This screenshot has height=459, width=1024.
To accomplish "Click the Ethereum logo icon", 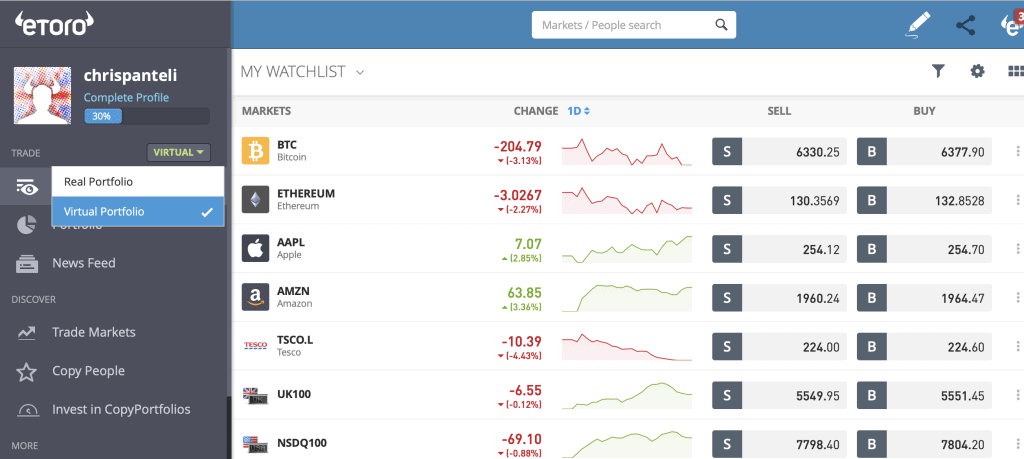I will click(255, 200).
